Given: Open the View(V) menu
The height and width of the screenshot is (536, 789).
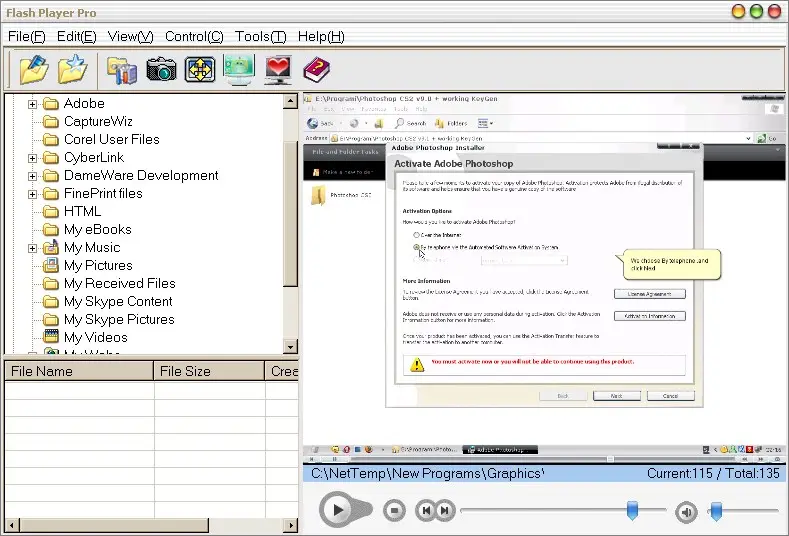Looking at the screenshot, I should click(131, 36).
